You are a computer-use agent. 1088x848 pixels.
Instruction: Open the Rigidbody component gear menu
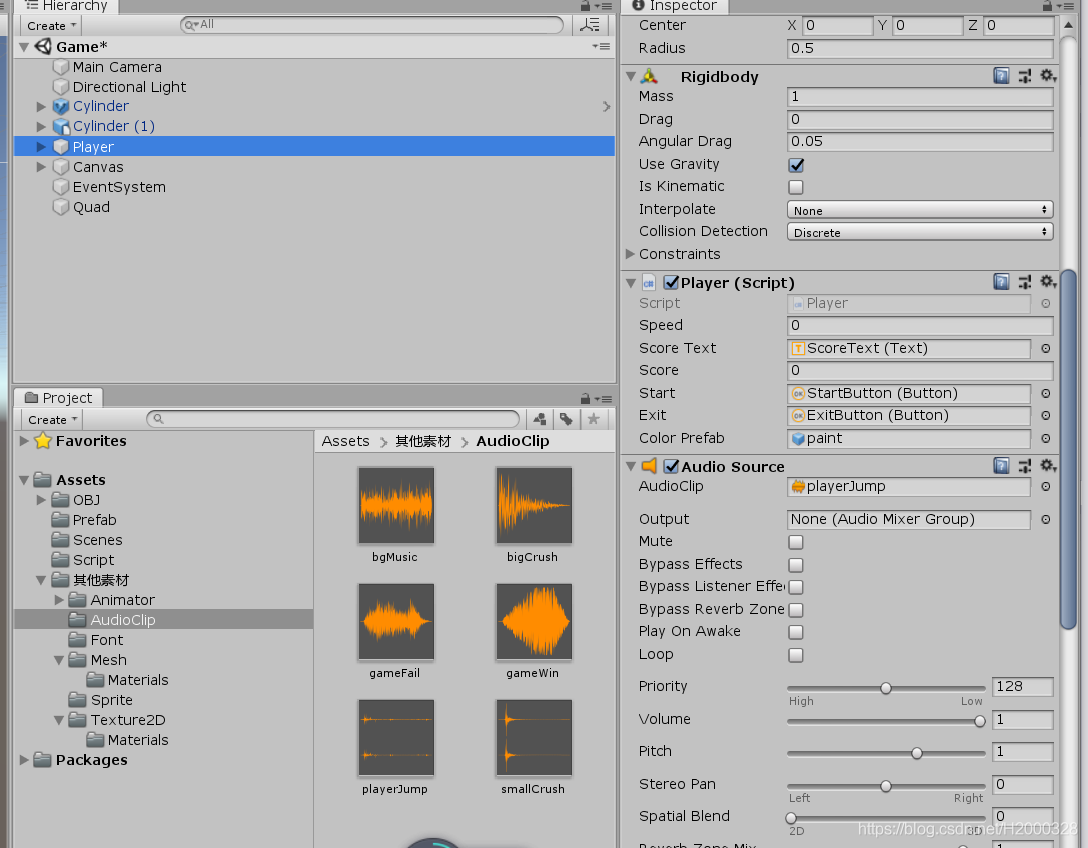pos(1048,76)
